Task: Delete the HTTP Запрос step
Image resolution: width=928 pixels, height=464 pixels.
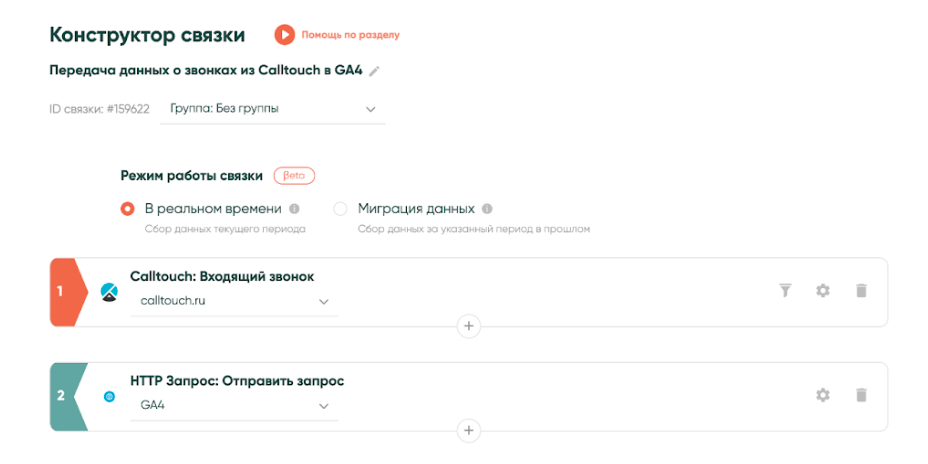Action: point(861,395)
